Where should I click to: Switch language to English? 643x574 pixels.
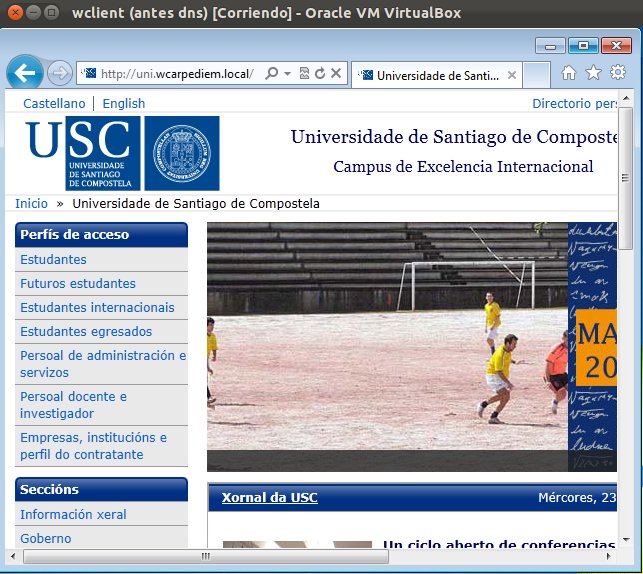tap(124, 103)
